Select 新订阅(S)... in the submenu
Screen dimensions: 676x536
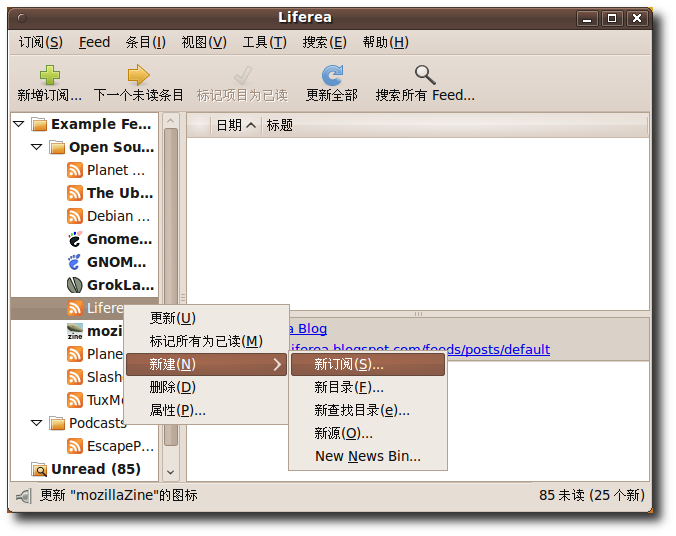[x=368, y=365]
